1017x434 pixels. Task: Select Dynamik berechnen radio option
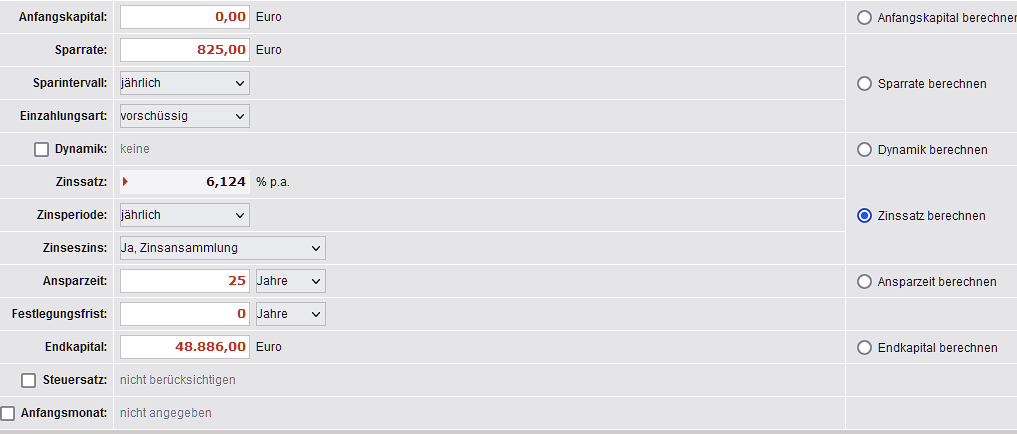click(x=865, y=150)
